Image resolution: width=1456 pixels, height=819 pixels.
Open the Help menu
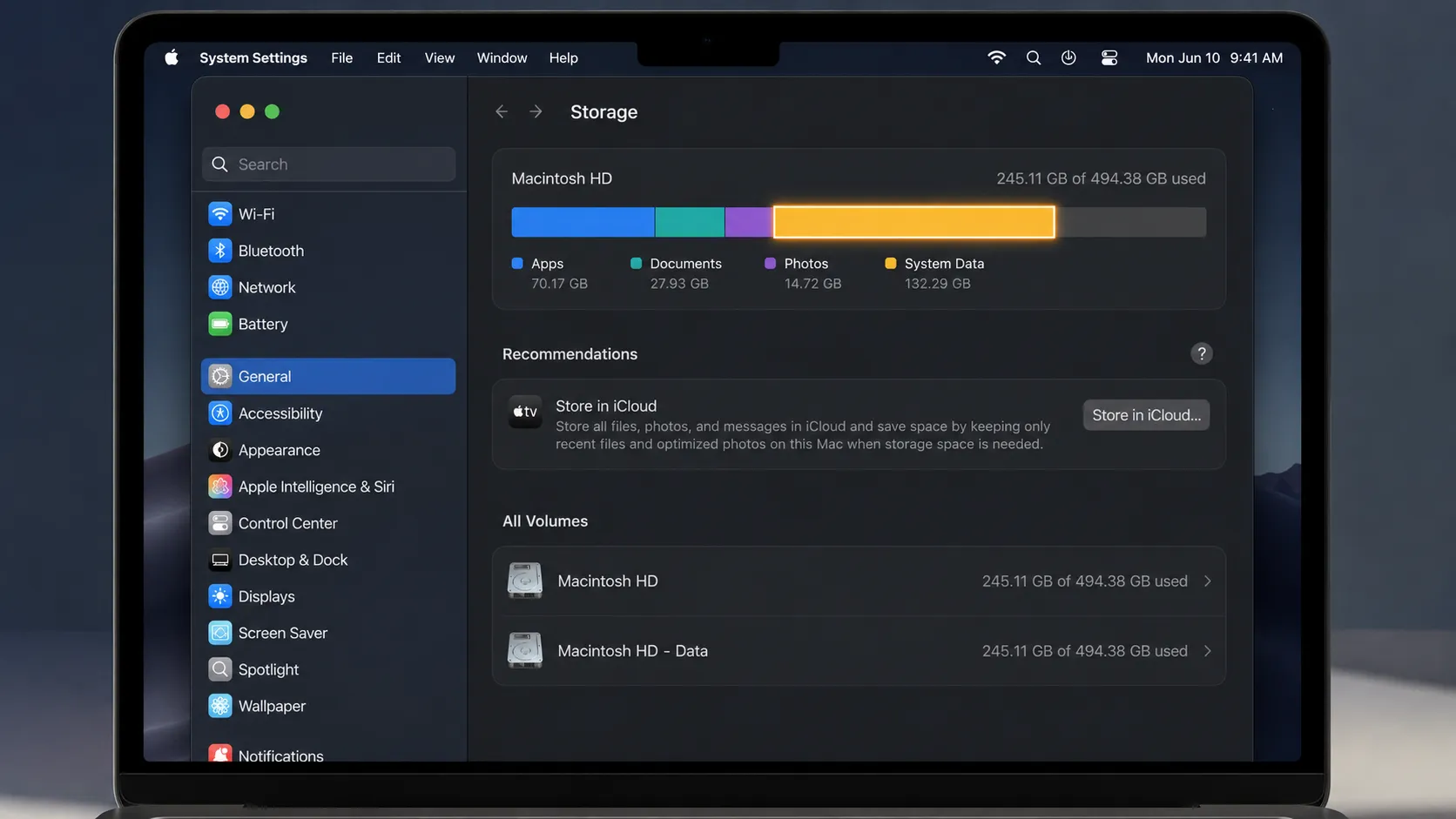point(563,57)
